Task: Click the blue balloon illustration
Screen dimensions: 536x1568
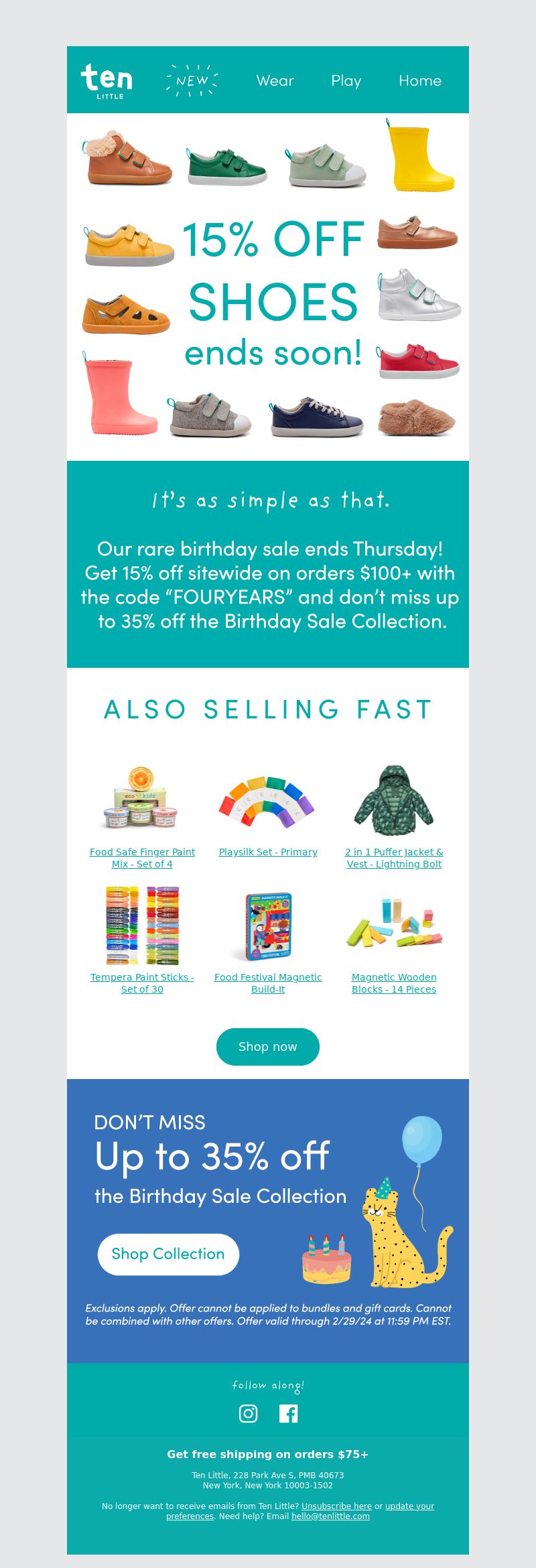Action: click(421, 1139)
